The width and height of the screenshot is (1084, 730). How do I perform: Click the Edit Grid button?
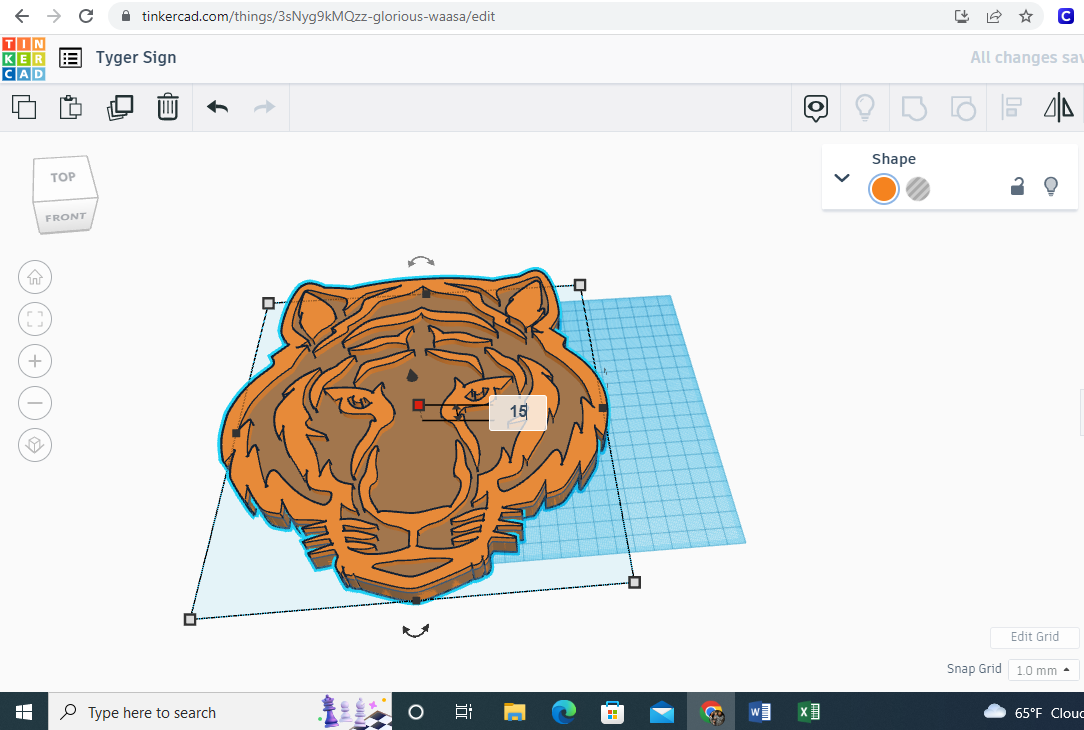1034,637
